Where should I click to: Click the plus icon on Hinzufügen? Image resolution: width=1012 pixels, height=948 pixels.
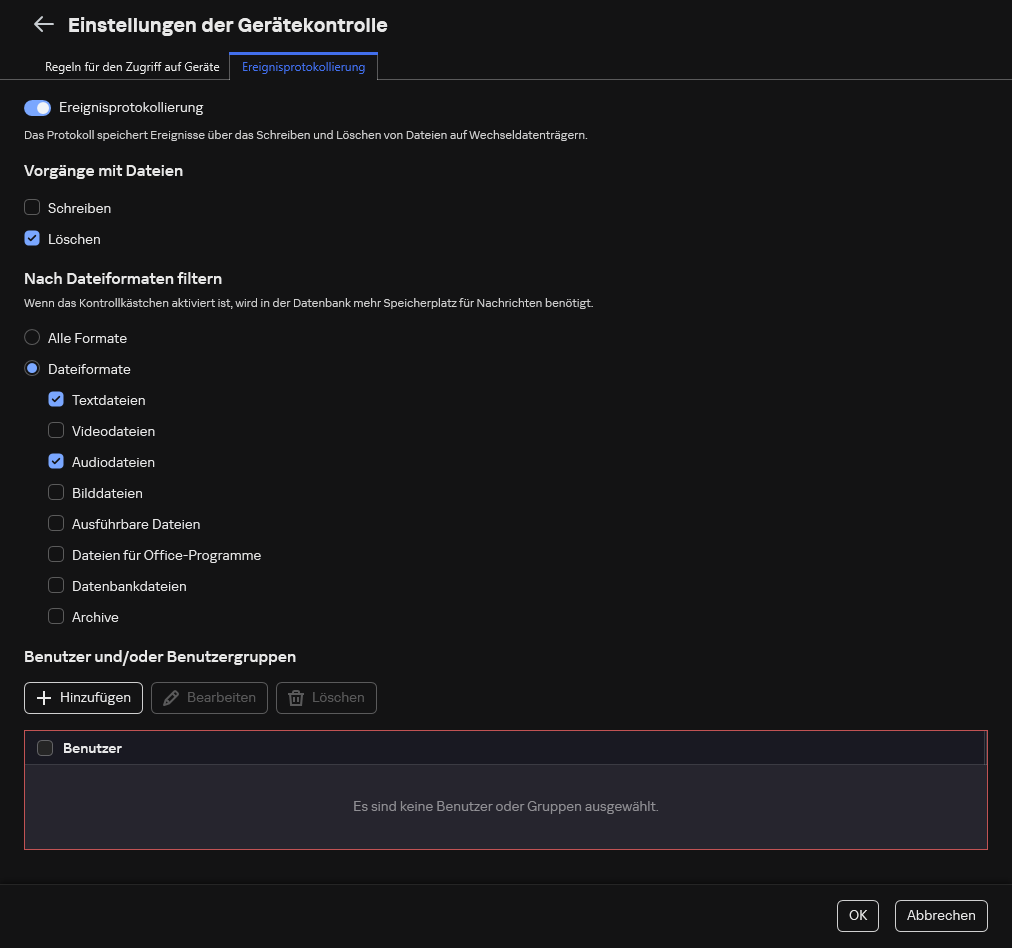coord(44,698)
